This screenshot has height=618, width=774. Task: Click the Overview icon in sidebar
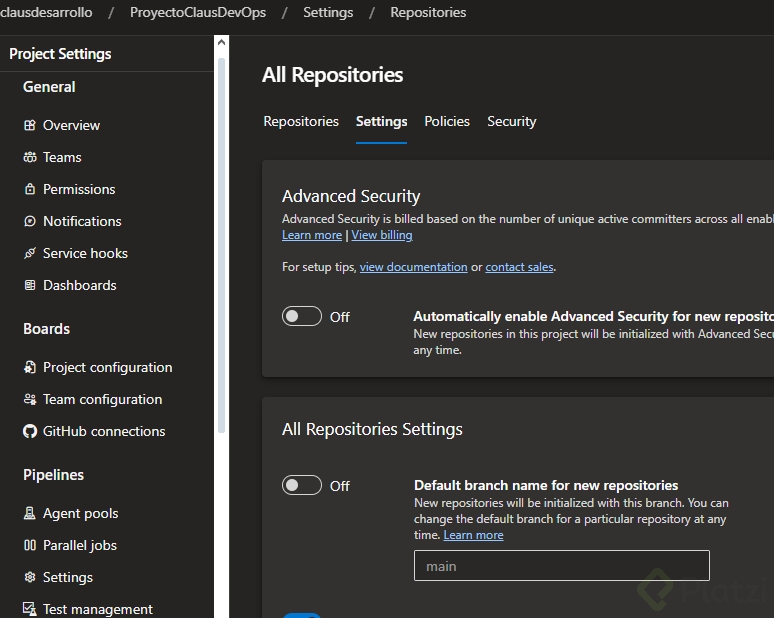pos(30,126)
